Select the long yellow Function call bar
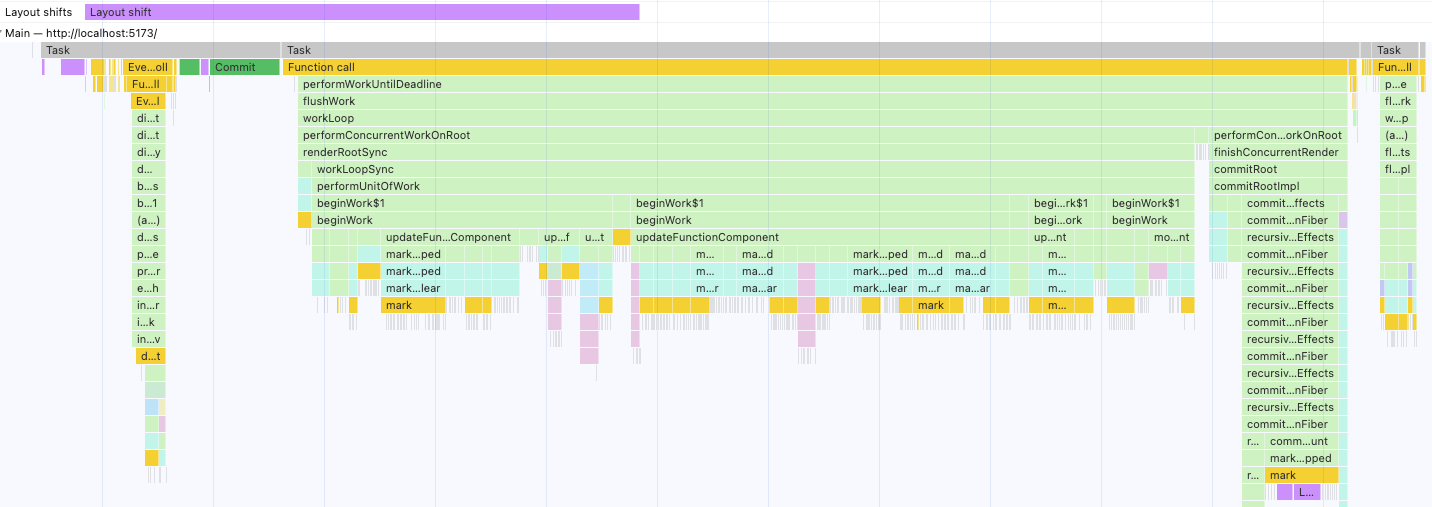This screenshot has height=507, width=1432. [815, 67]
